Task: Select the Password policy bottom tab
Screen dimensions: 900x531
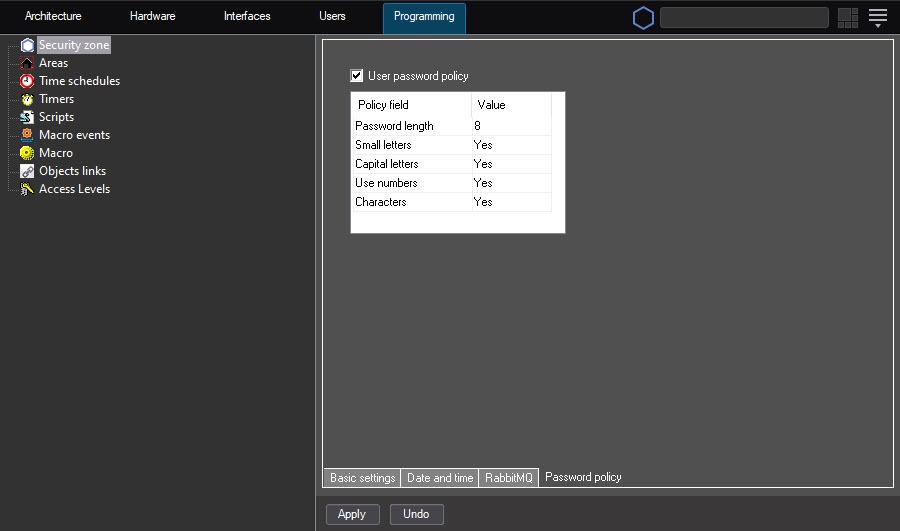Action: coord(583,477)
